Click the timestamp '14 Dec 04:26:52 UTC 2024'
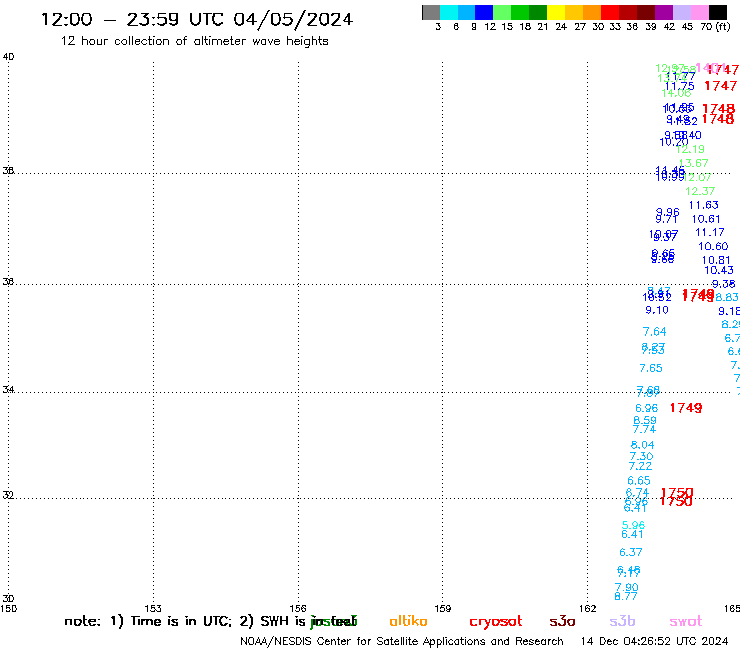The height and width of the screenshot is (650, 740). pos(654,641)
